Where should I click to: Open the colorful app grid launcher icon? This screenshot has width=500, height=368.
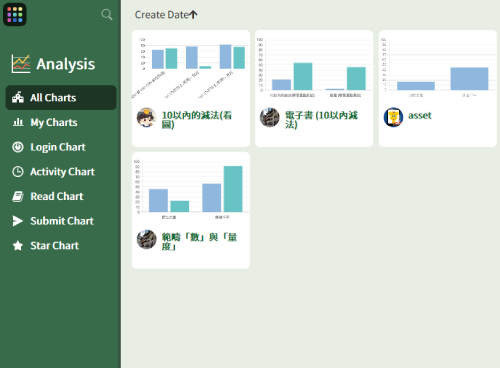pos(15,15)
